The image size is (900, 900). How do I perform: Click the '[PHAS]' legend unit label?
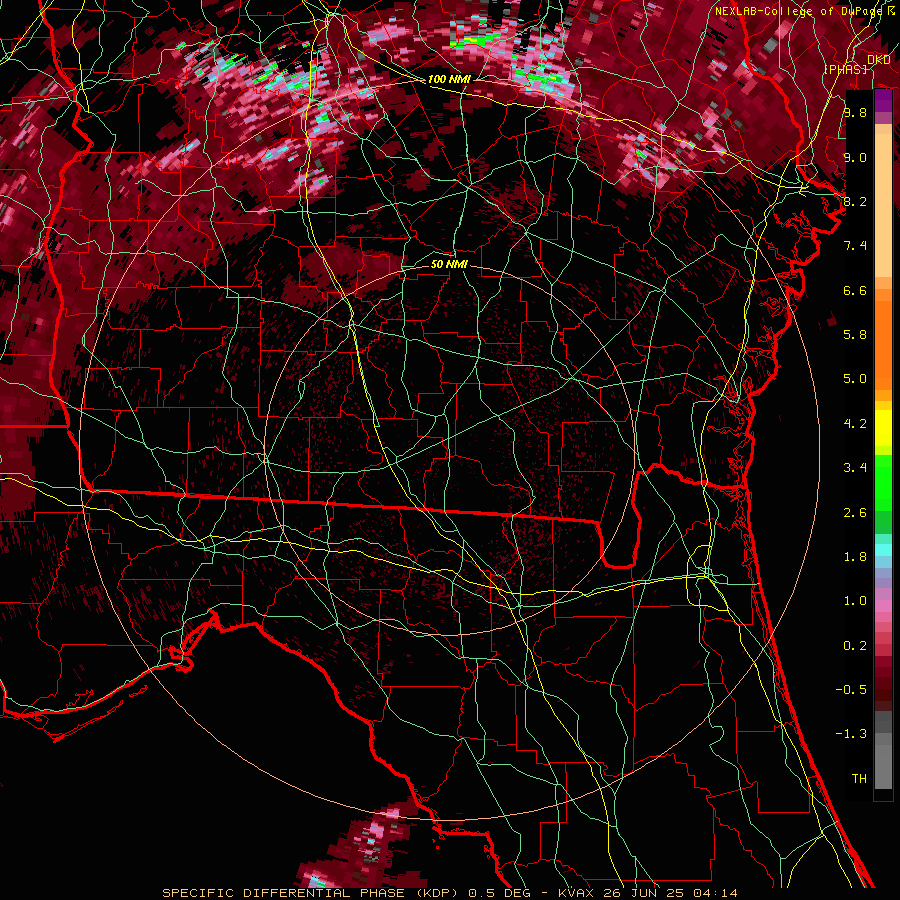[x=845, y=69]
